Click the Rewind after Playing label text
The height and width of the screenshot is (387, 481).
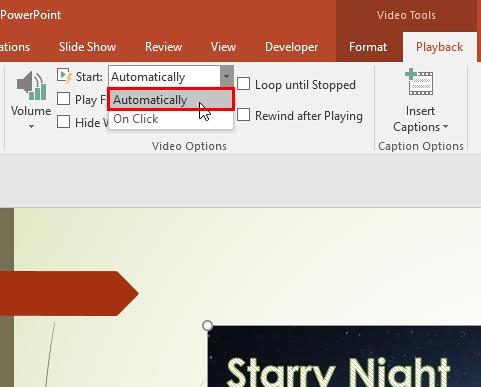309,116
